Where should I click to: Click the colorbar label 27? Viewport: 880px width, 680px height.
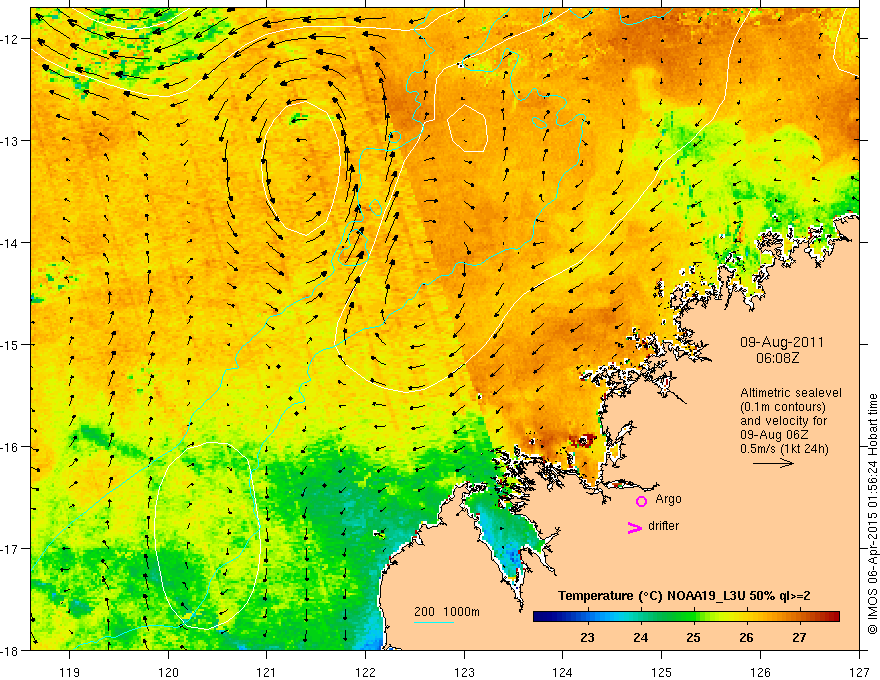[x=799, y=638]
